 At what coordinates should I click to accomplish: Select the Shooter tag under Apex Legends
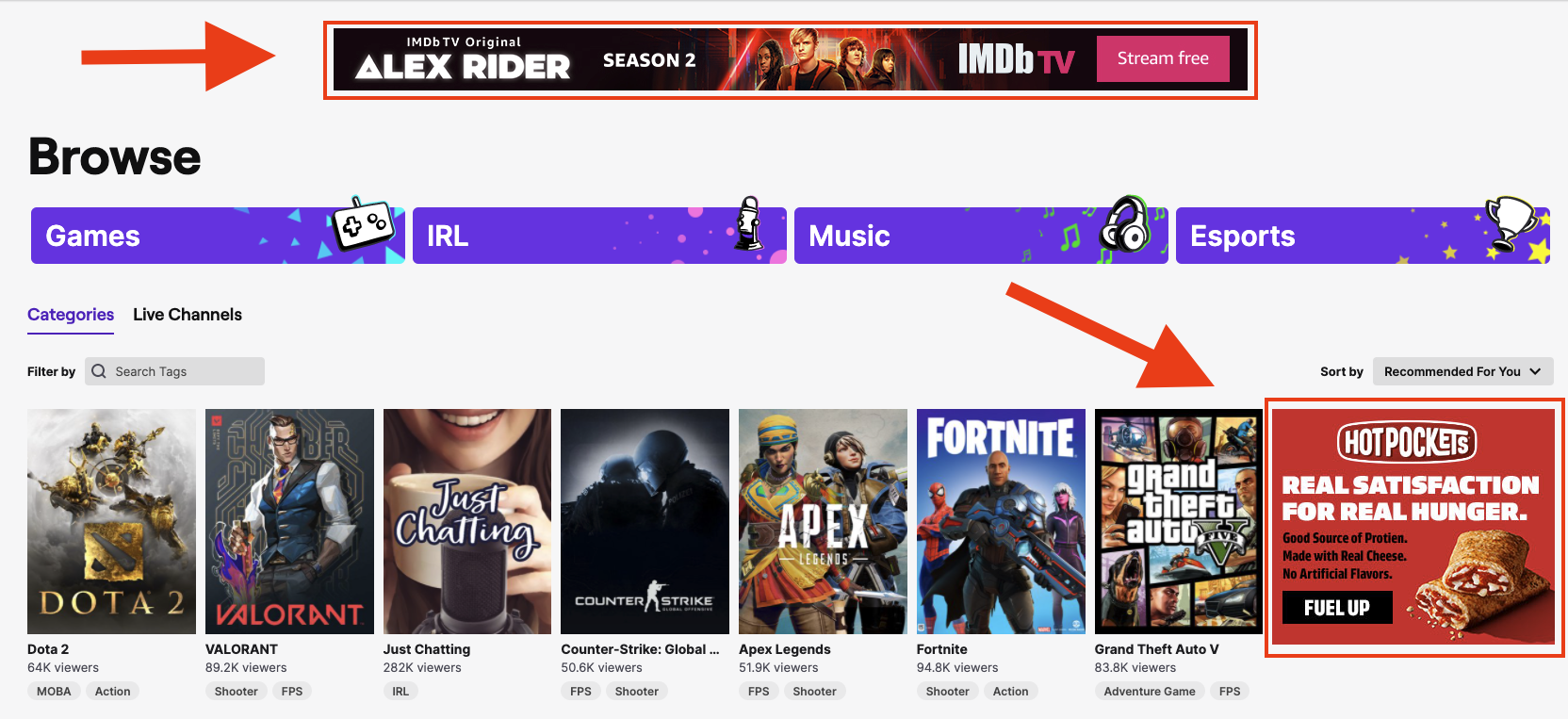[815, 691]
